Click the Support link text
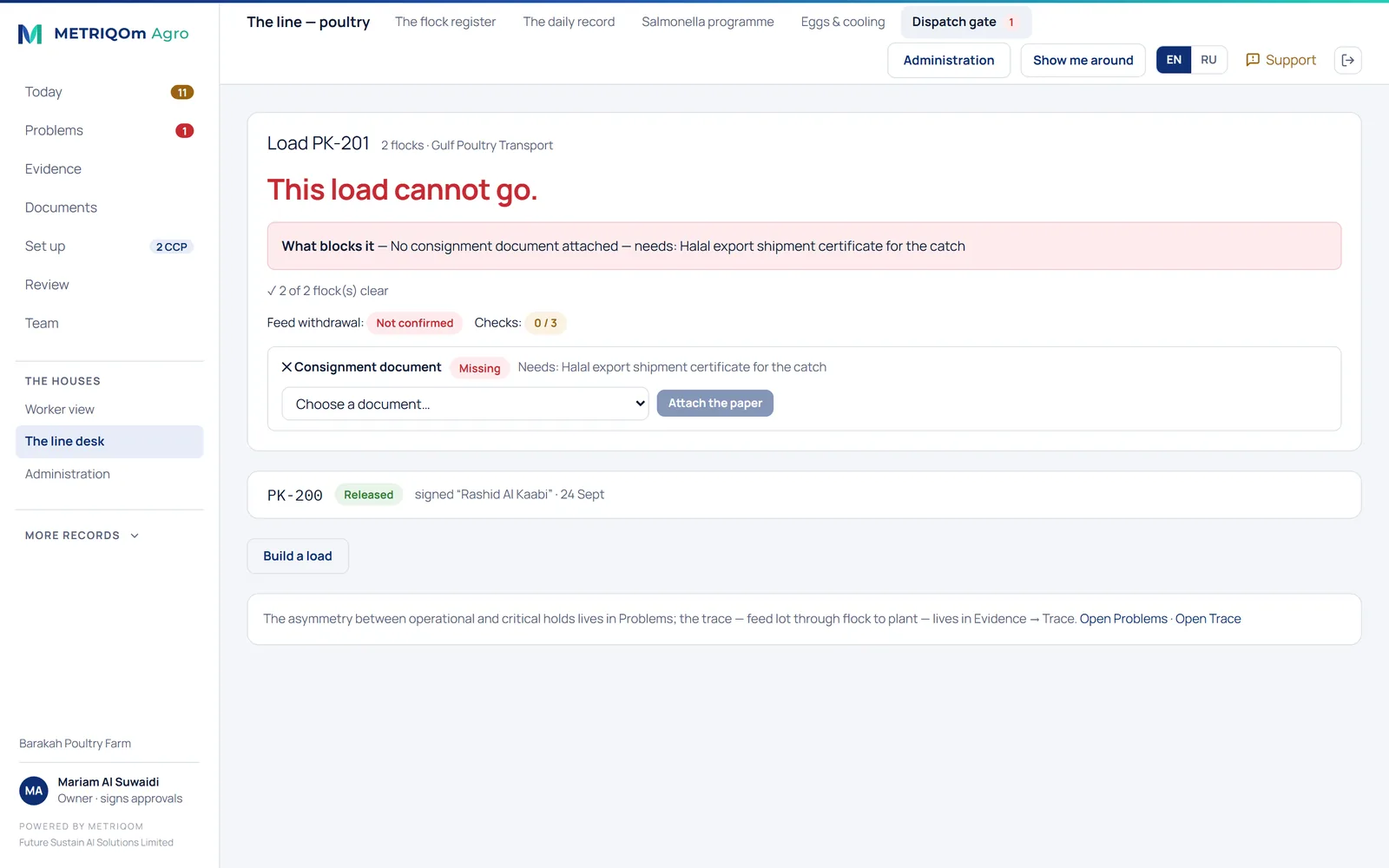Image resolution: width=1389 pixels, height=868 pixels. coord(1291,60)
